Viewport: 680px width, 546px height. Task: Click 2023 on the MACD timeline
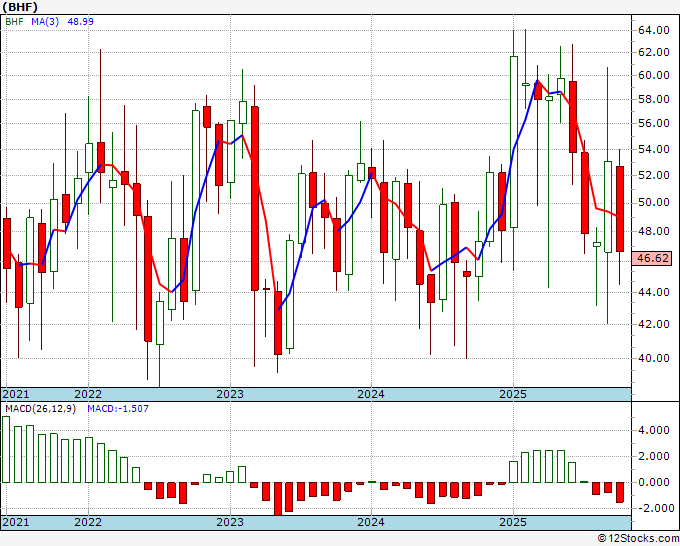[230, 522]
